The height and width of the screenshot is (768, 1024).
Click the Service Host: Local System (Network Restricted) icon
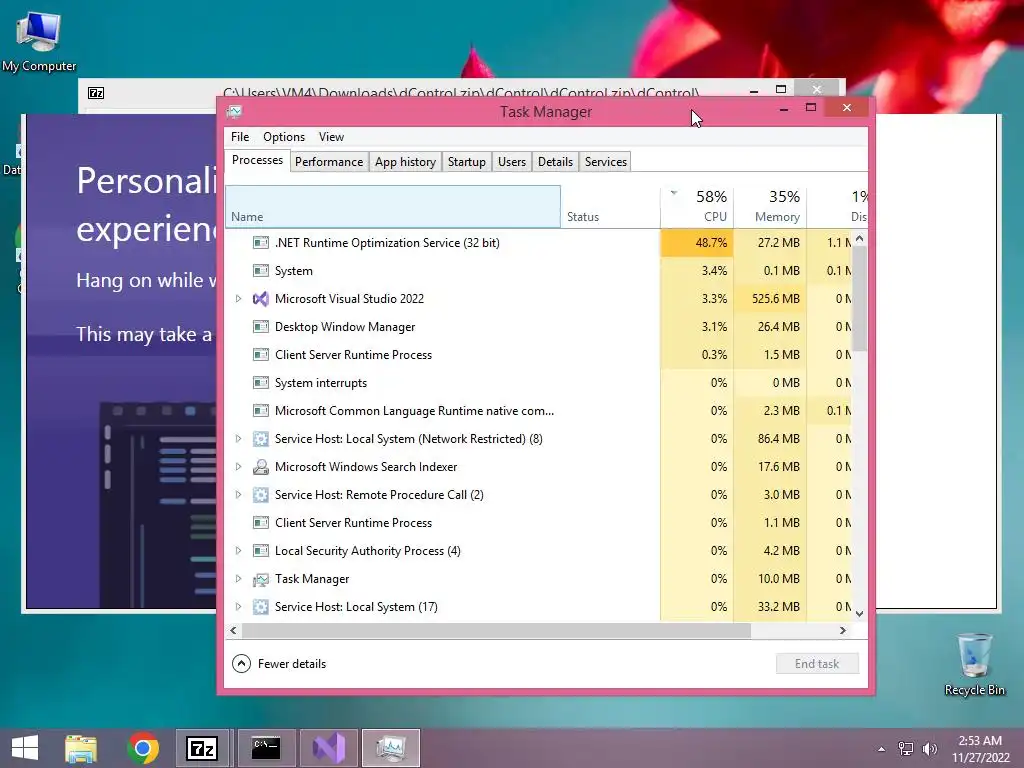tap(261, 439)
